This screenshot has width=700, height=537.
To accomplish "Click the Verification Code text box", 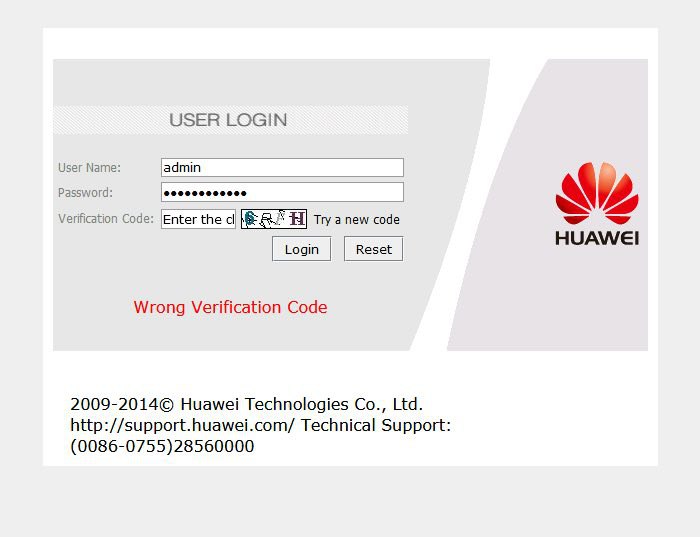I will click(198, 219).
